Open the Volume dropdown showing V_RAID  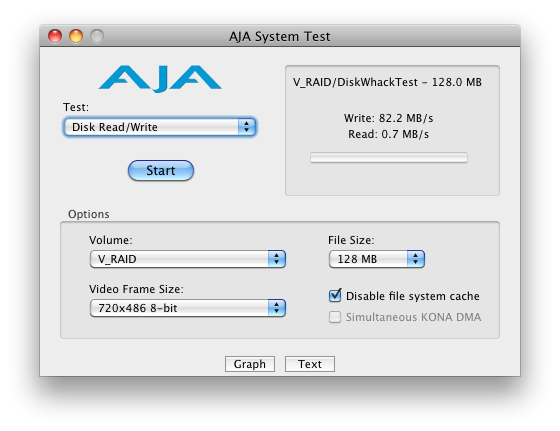click(x=188, y=259)
